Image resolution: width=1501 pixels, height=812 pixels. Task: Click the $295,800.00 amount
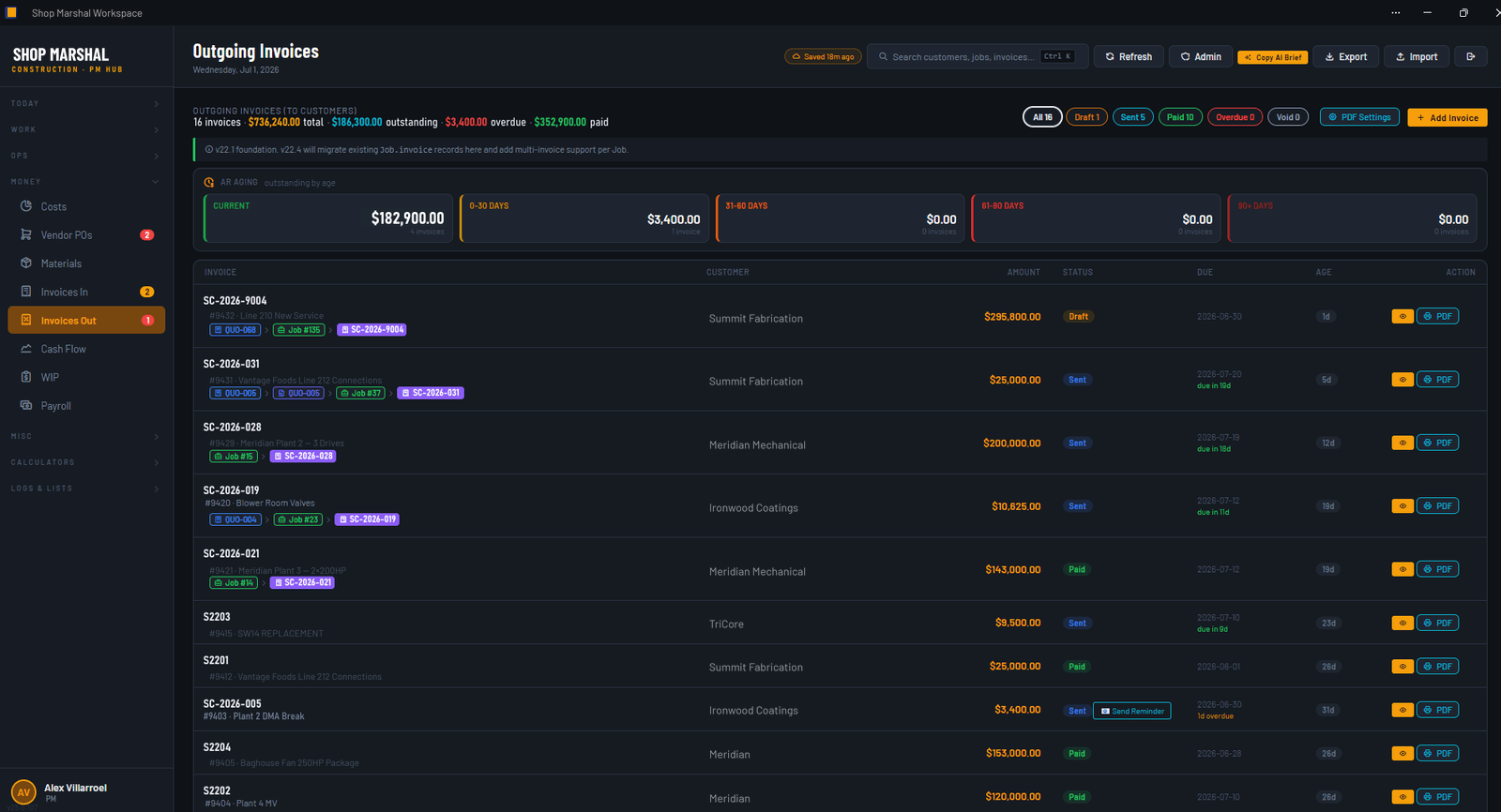pos(1012,317)
